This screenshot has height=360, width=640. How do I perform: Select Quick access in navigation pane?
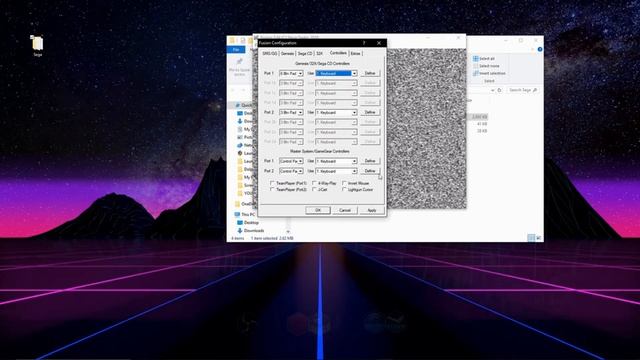[x=244, y=105]
